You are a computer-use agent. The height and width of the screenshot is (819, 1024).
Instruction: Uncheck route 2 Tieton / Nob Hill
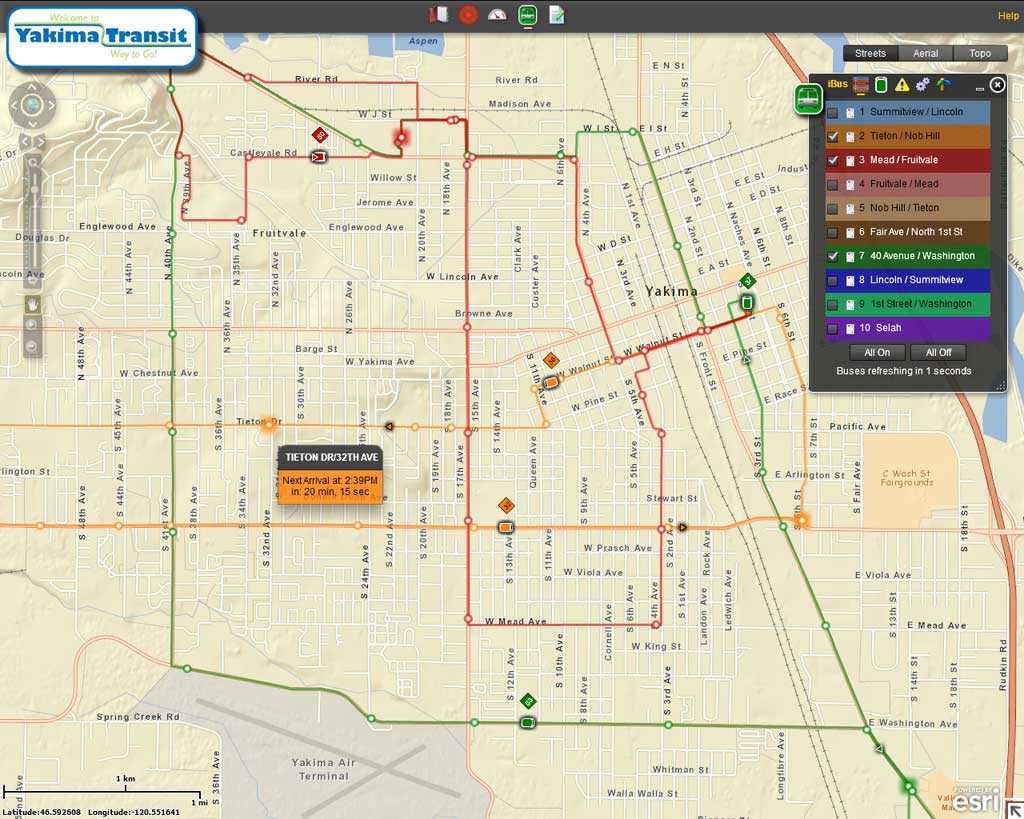pyautogui.click(x=833, y=136)
